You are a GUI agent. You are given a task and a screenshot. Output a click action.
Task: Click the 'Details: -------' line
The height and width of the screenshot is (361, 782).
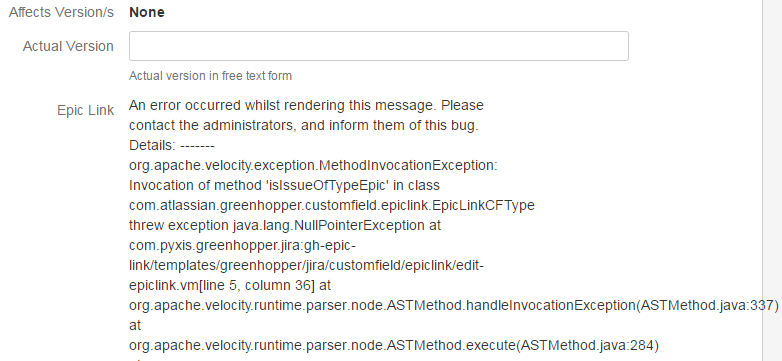(x=172, y=146)
